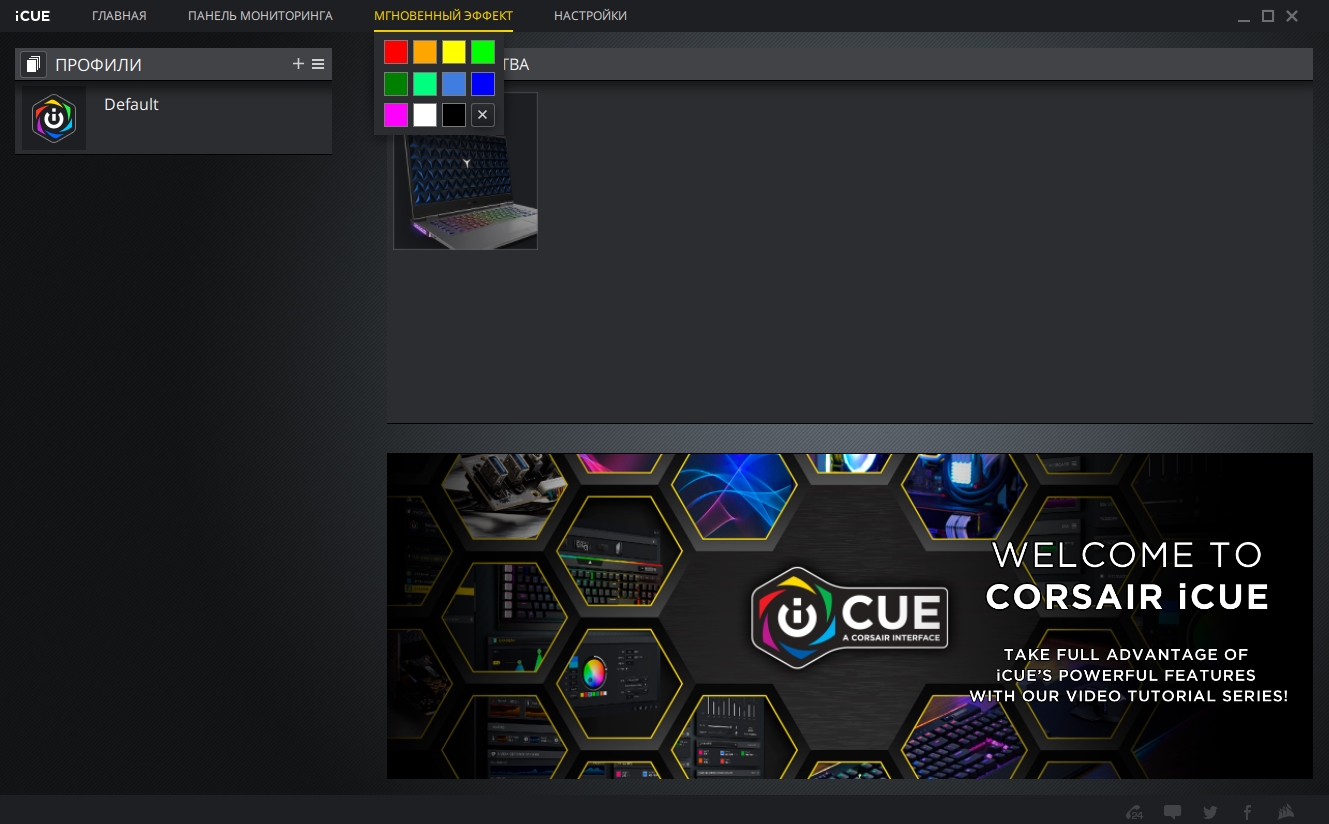This screenshot has width=1329, height=824.
Task: Open the 24-hour phone support icon
Action: pyautogui.click(x=1134, y=812)
